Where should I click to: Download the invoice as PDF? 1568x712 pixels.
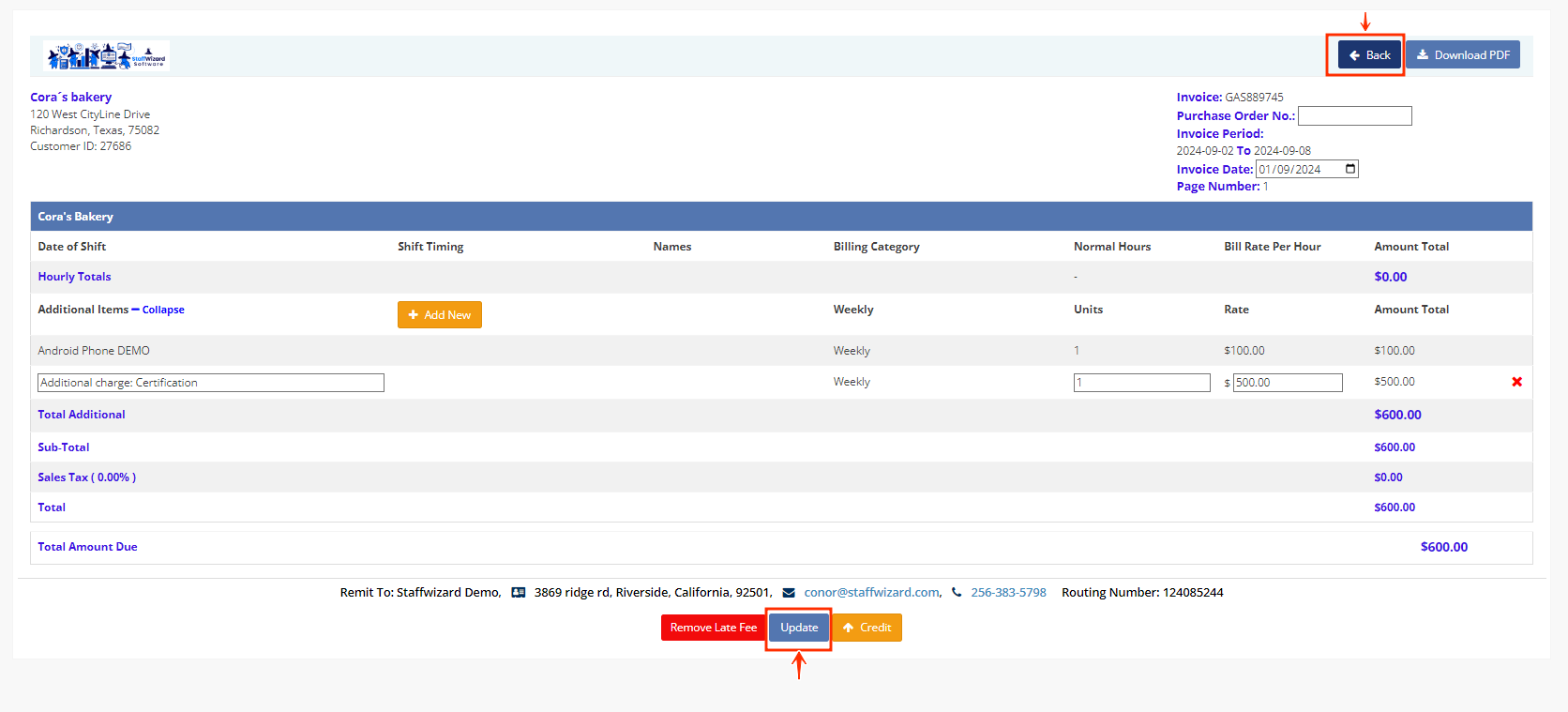click(x=1462, y=55)
